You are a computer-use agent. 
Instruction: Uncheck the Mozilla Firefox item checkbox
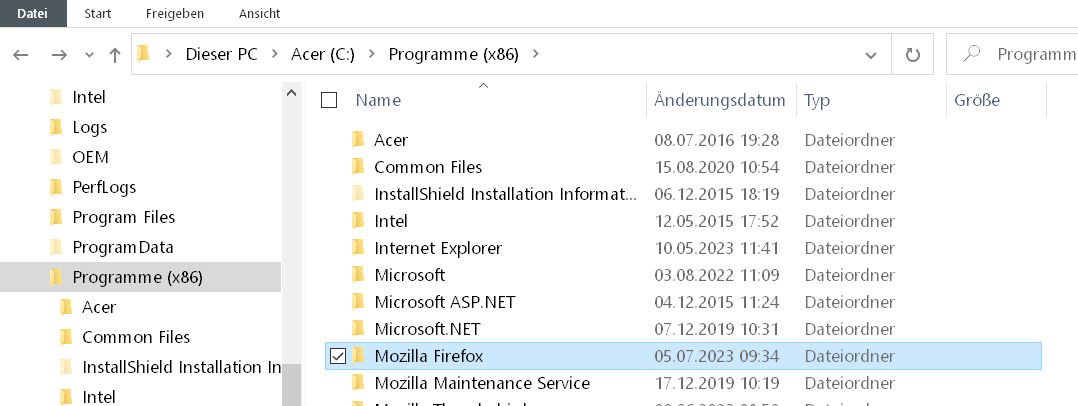(x=337, y=356)
